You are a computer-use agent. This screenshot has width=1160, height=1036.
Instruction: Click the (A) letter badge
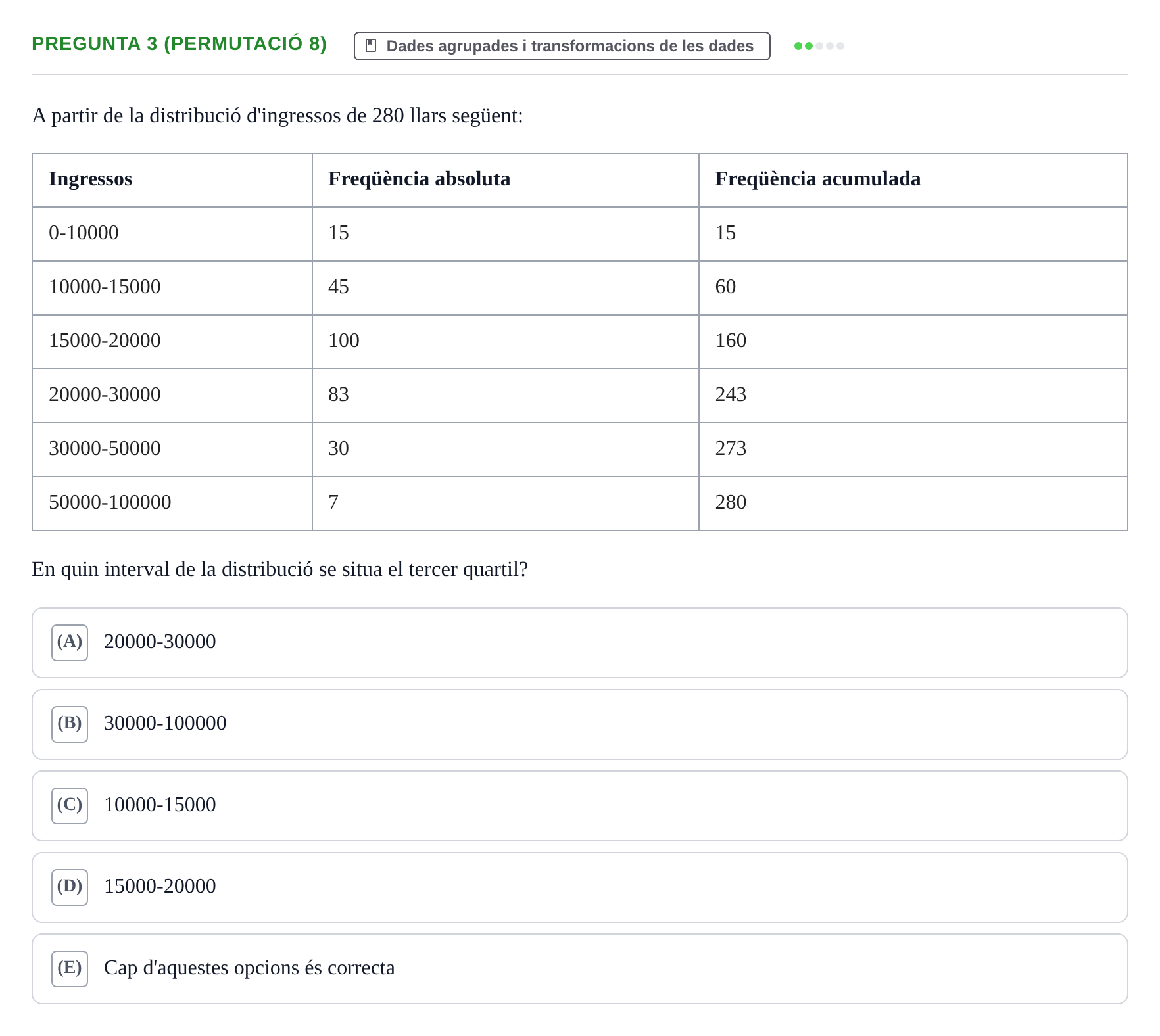point(70,643)
